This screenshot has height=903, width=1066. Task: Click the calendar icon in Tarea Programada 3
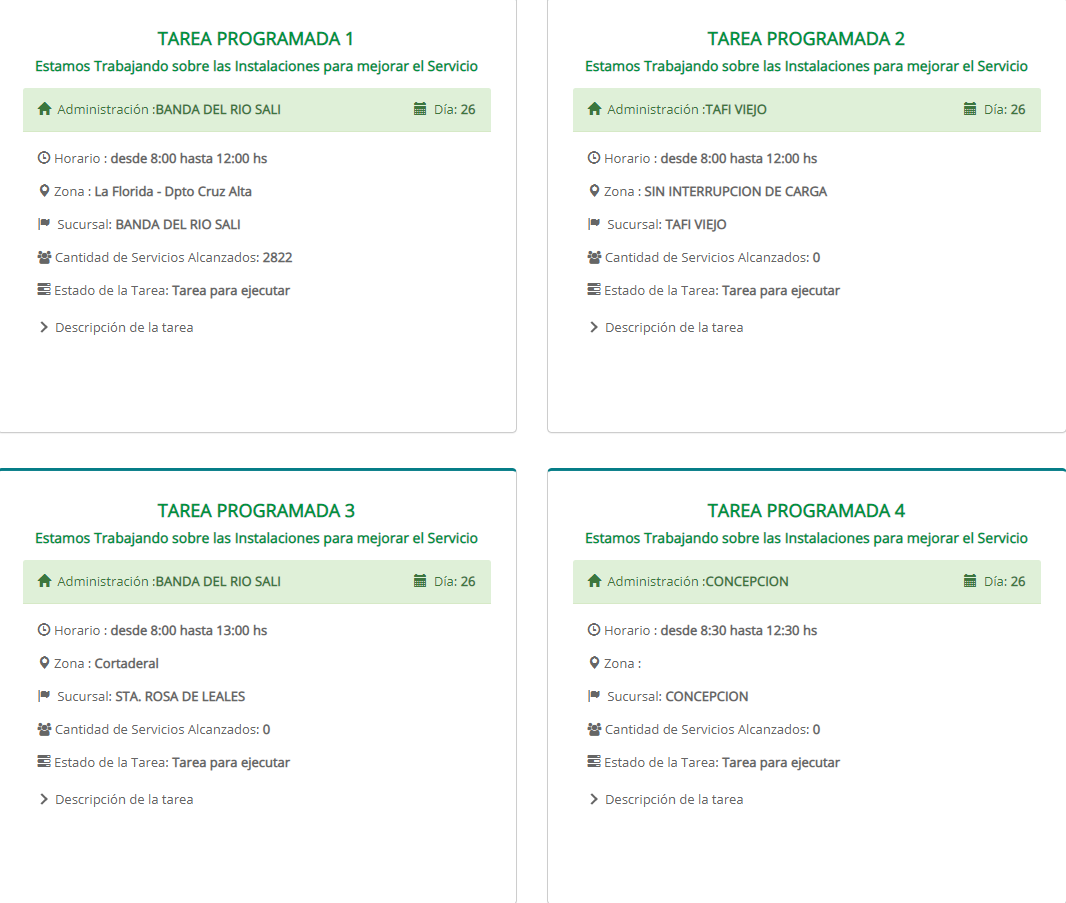point(420,581)
